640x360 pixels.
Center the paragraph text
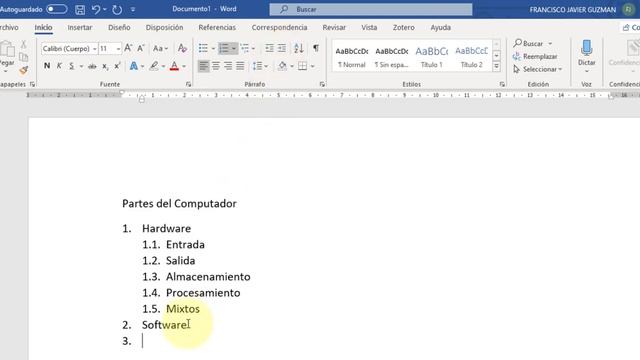coord(216,66)
